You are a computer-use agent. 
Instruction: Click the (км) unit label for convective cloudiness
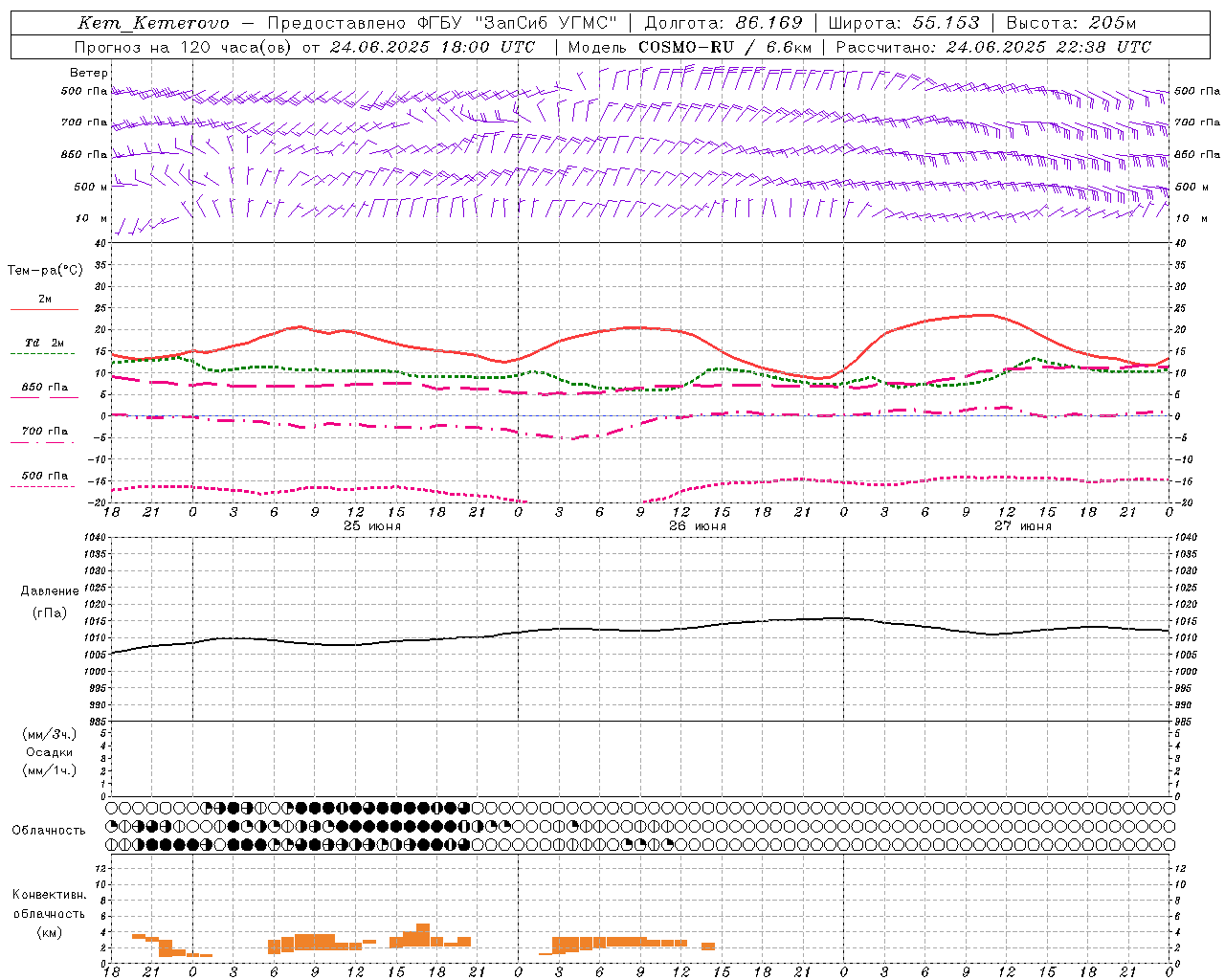pyautogui.click(x=50, y=932)
